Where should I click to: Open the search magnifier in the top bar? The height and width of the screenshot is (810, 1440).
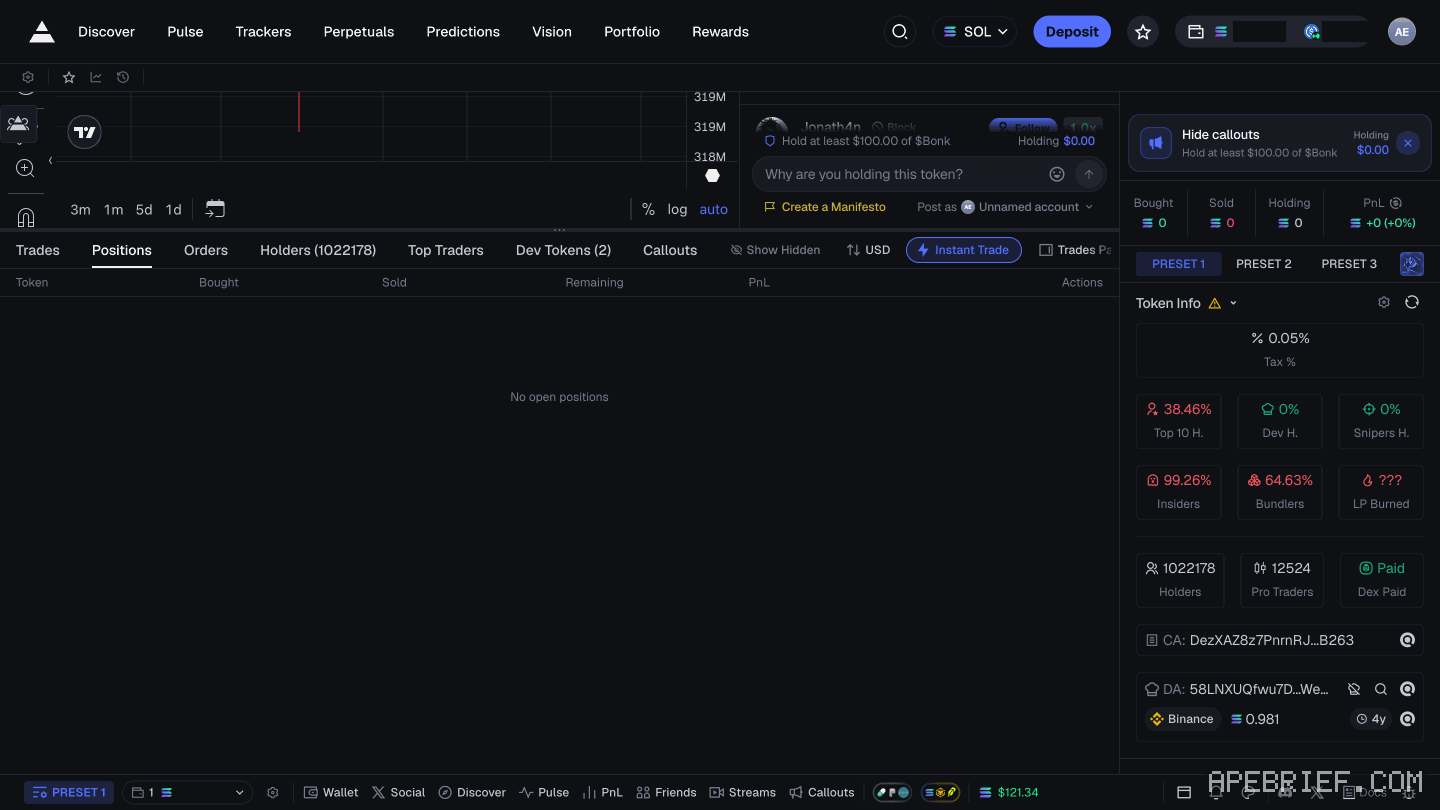tap(899, 32)
